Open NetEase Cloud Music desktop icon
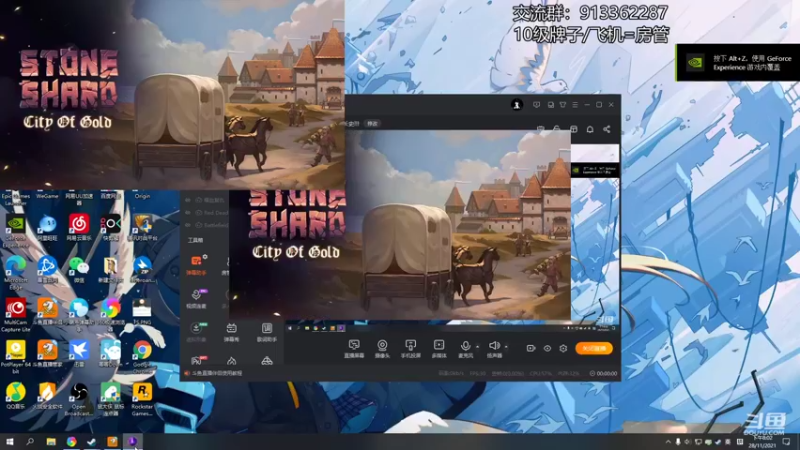Screen dimensions: 800x450 click(x=79, y=227)
